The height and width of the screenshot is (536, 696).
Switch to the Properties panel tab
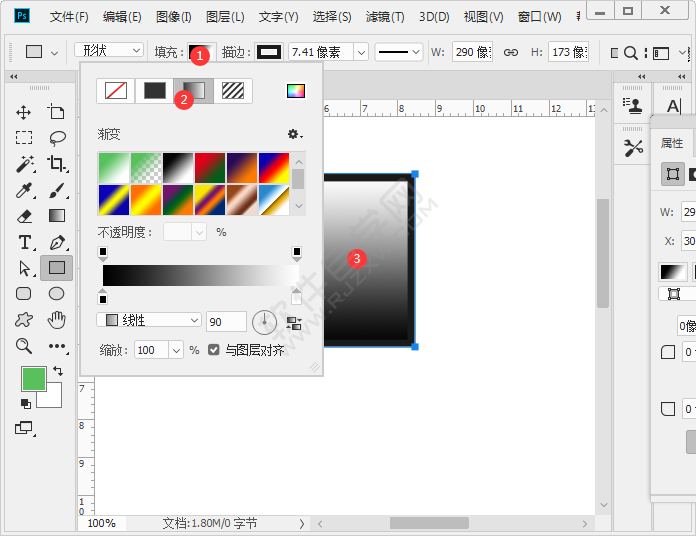672,143
